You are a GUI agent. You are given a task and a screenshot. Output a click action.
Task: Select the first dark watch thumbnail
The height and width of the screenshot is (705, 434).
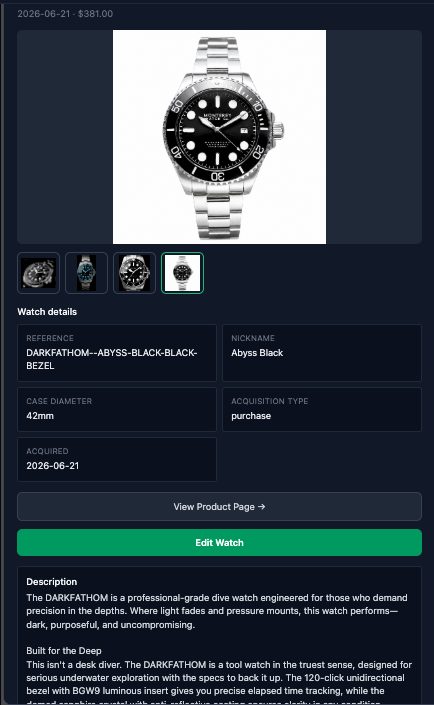click(38, 273)
